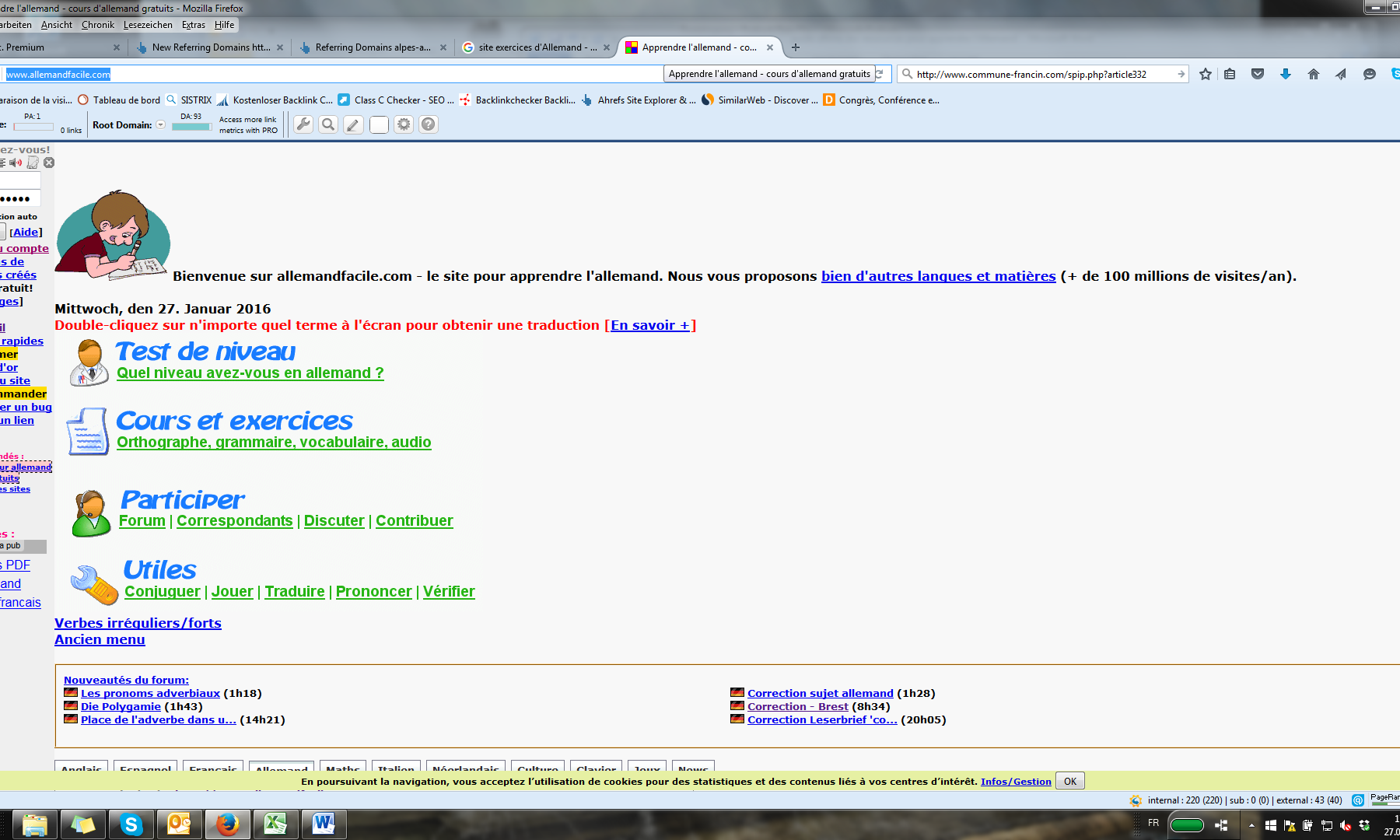Open the Lesezeichen menu
1400x840 pixels.
[148, 25]
